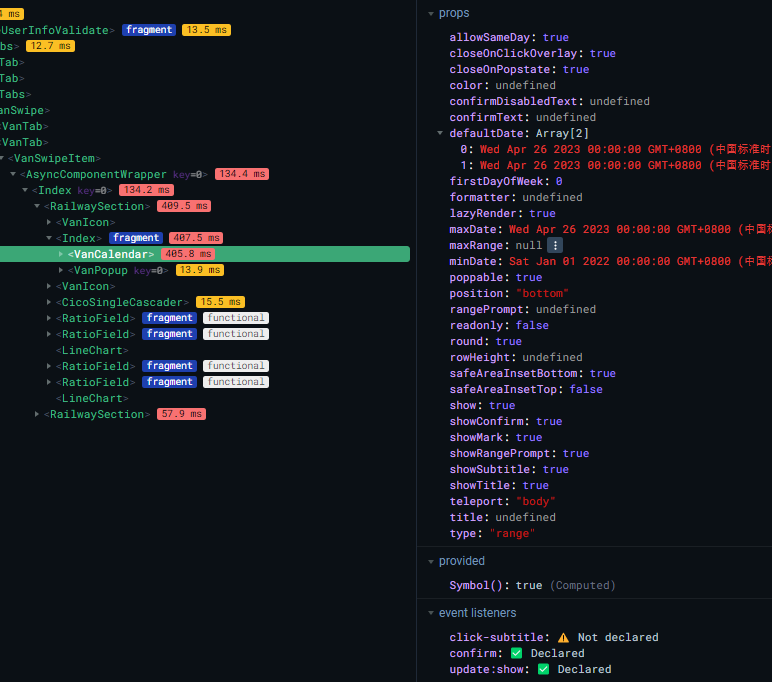Expand the CicoSingleCascader node

click(49, 302)
